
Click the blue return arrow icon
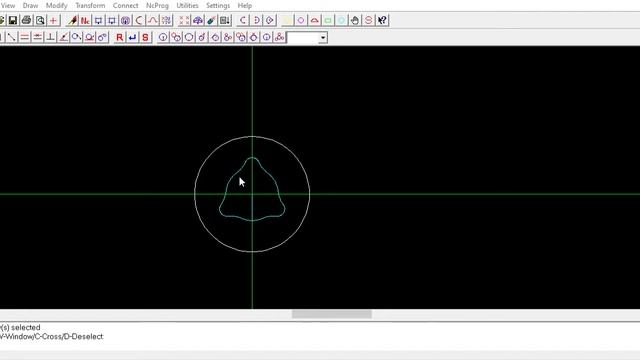point(132,38)
